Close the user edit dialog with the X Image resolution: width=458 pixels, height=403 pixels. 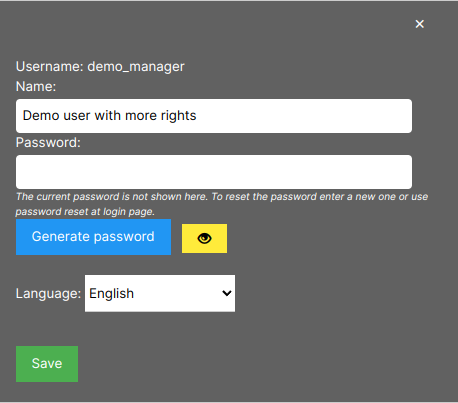pos(420,24)
